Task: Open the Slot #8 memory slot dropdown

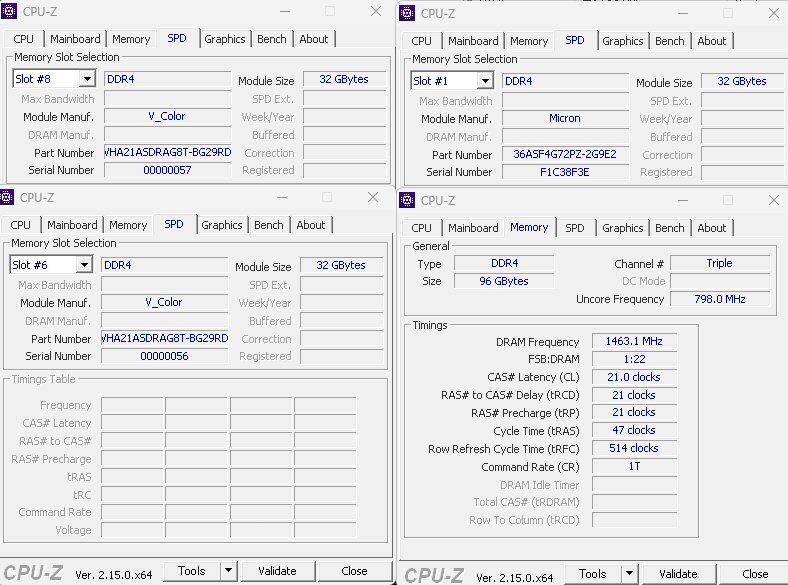Action: [x=86, y=79]
